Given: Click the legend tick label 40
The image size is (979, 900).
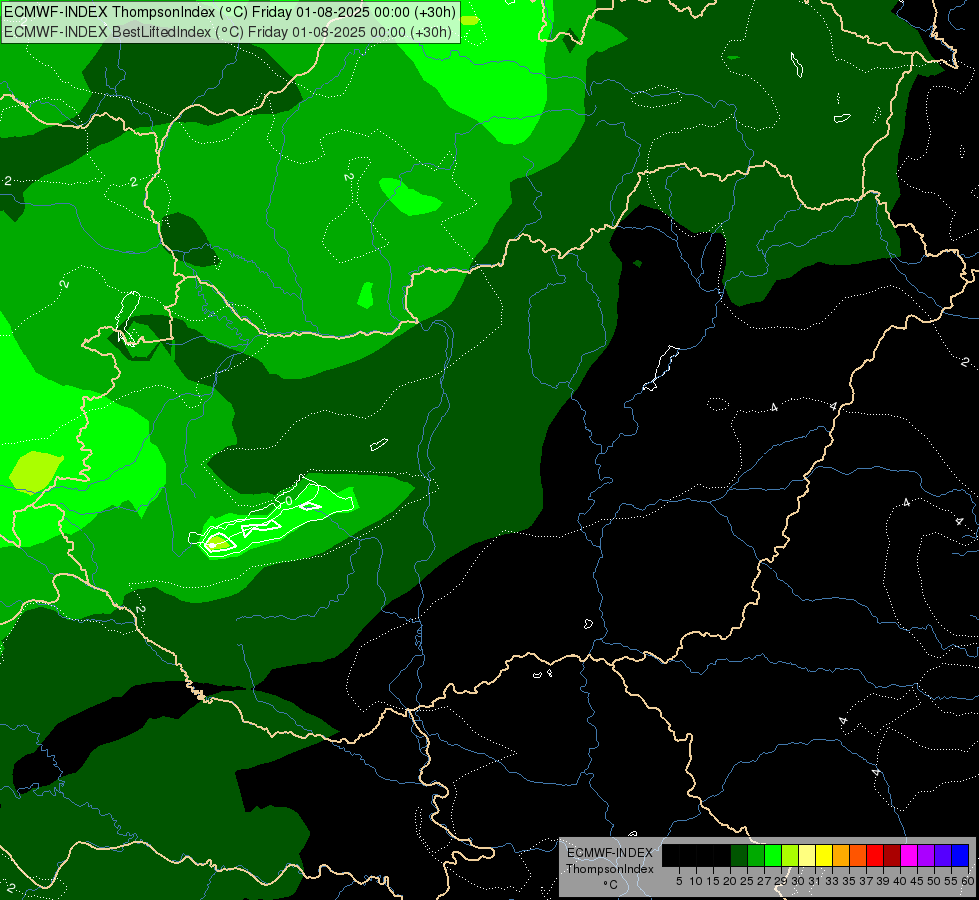Looking at the screenshot, I should tap(900, 881).
